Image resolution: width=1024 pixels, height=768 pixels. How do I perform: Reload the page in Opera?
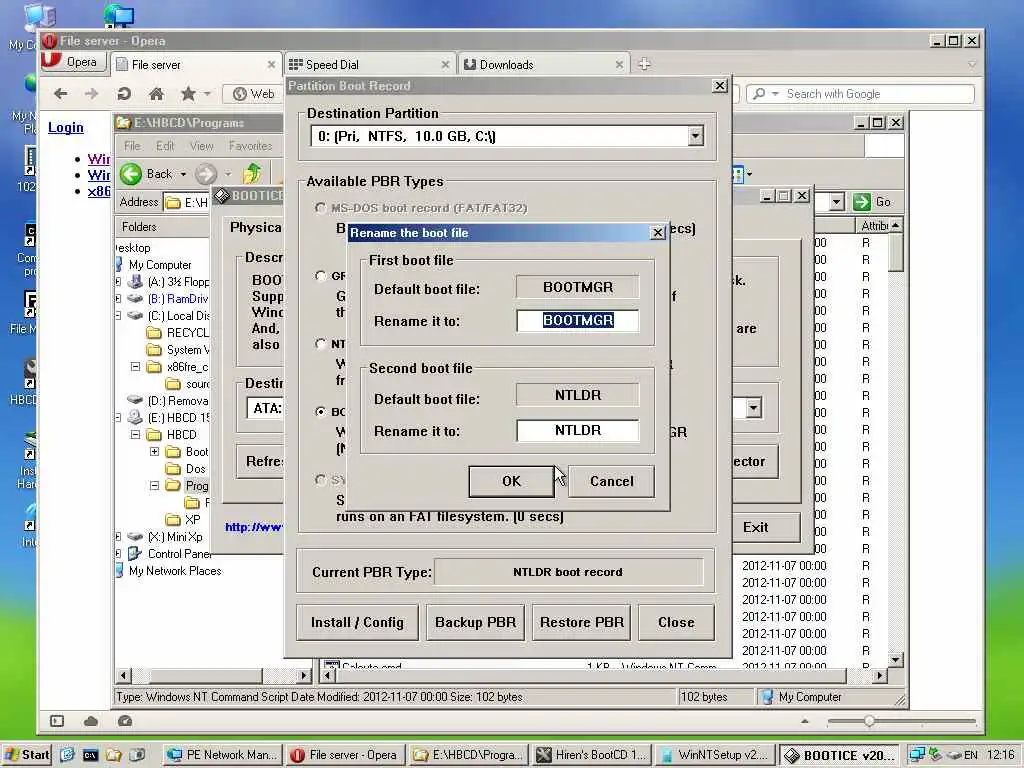[x=124, y=94]
